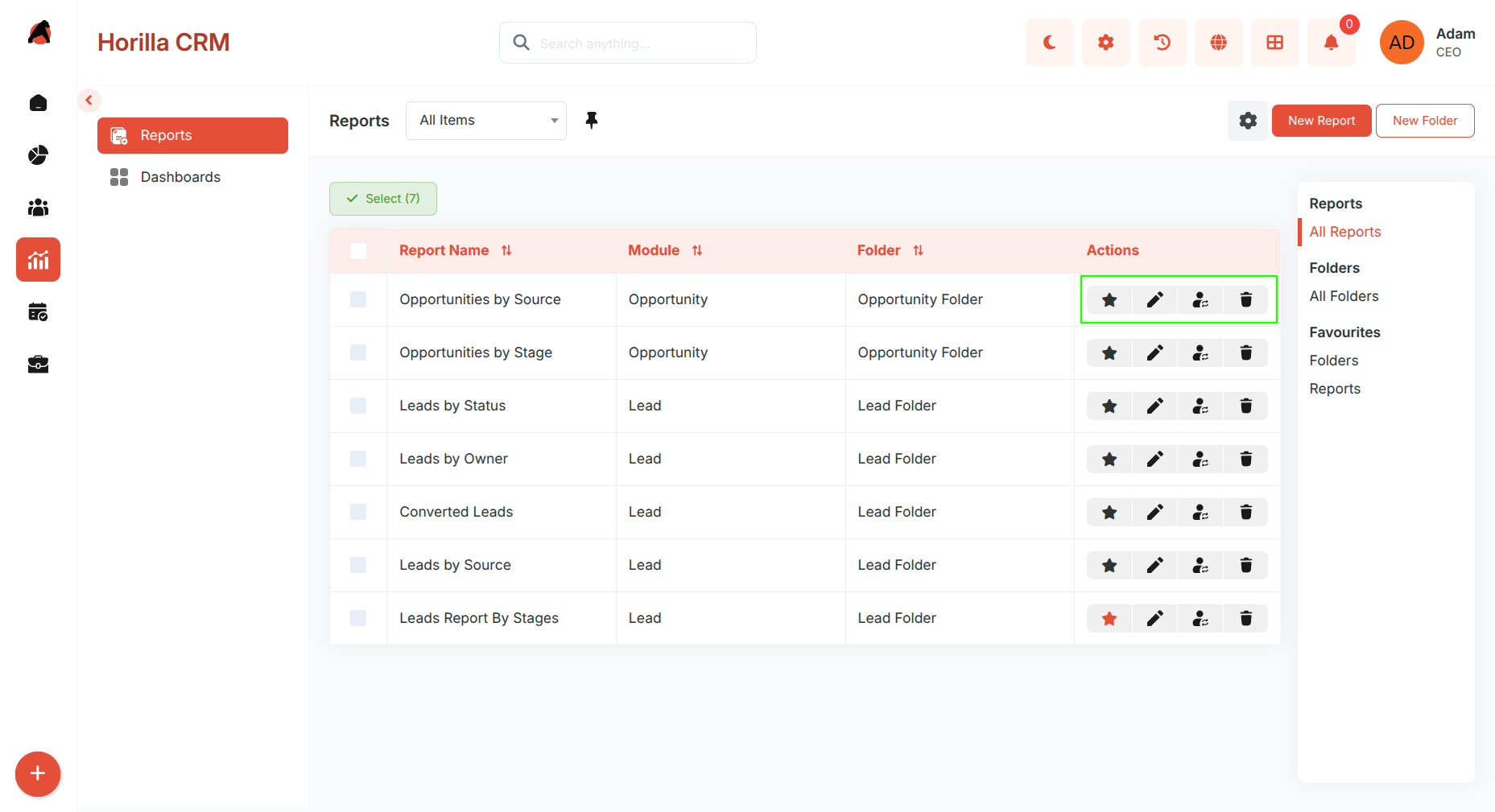Click the New Folder button
Viewport: 1495px width, 812px height.
pyautogui.click(x=1425, y=121)
